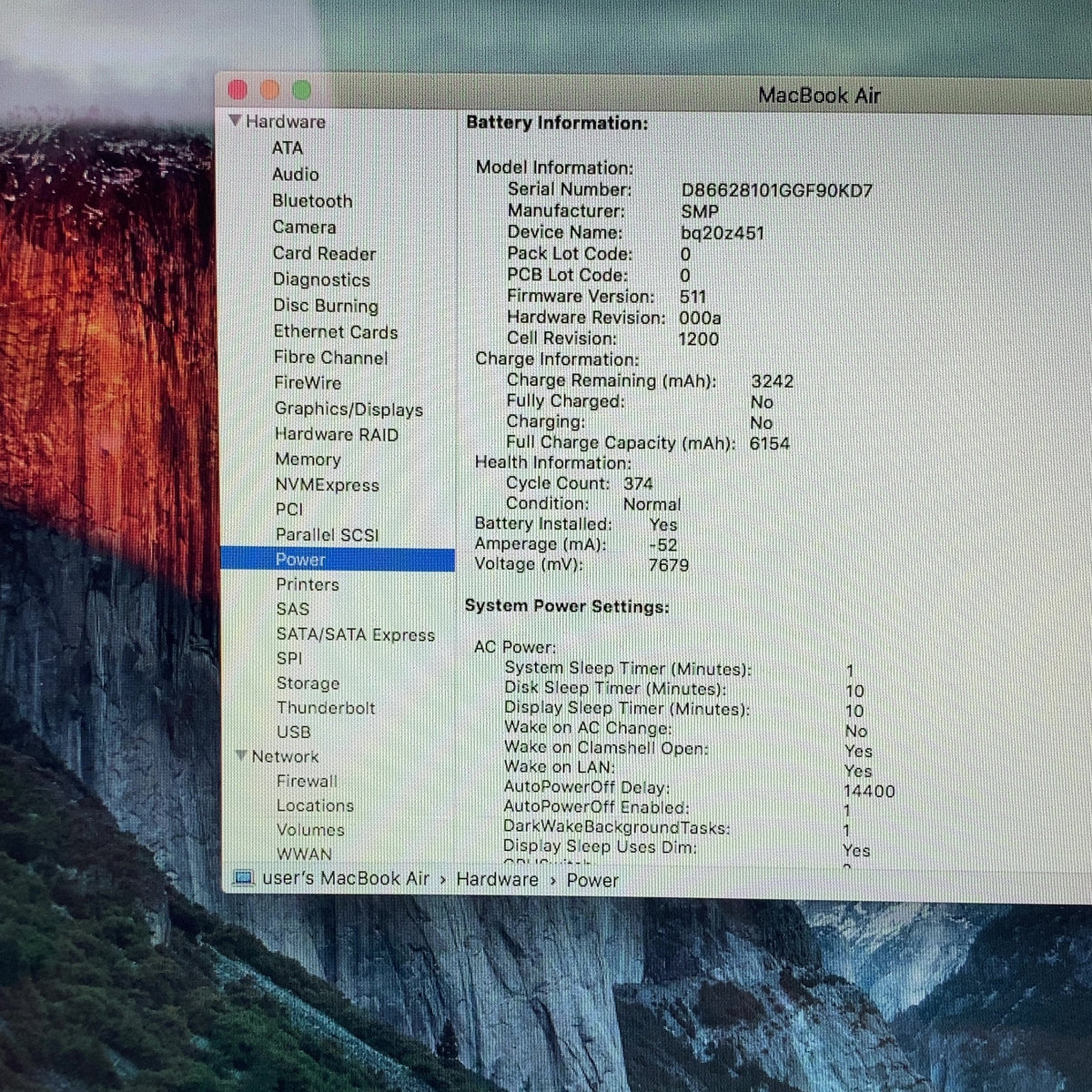
Task: Open Memory information
Action: pyautogui.click(x=308, y=460)
